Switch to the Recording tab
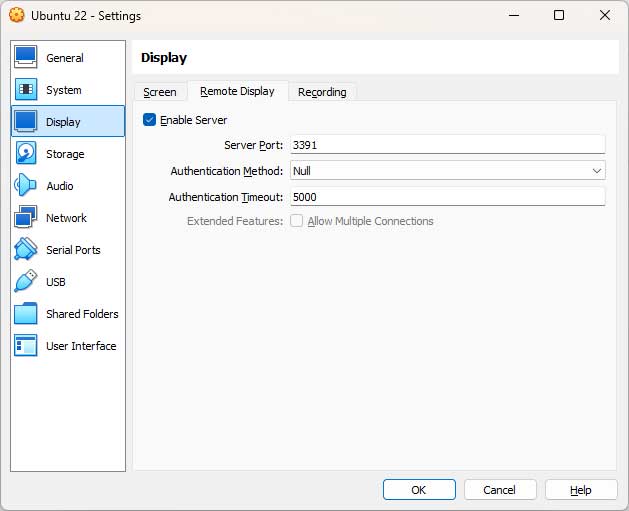The image size is (629, 511). [322, 92]
